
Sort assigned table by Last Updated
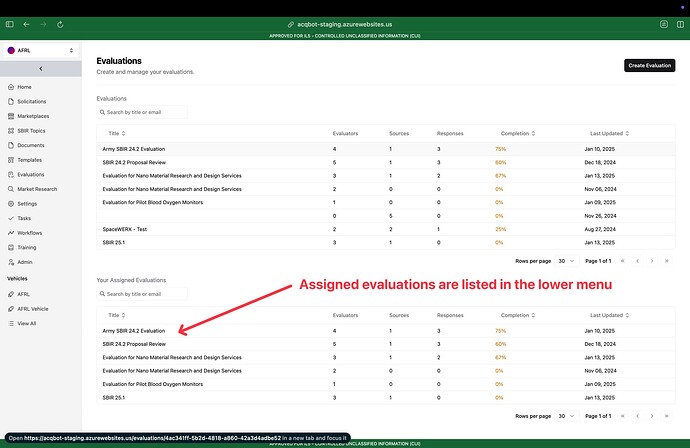click(x=609, y=315)
